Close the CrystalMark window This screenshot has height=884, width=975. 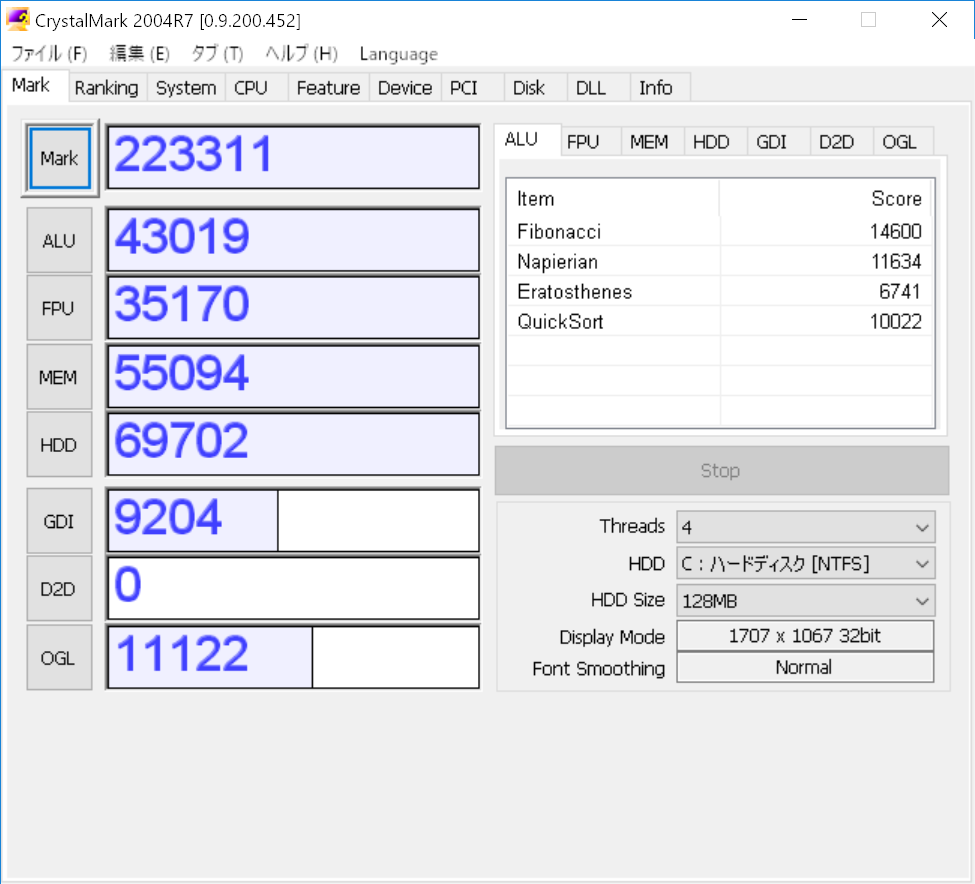939,20
